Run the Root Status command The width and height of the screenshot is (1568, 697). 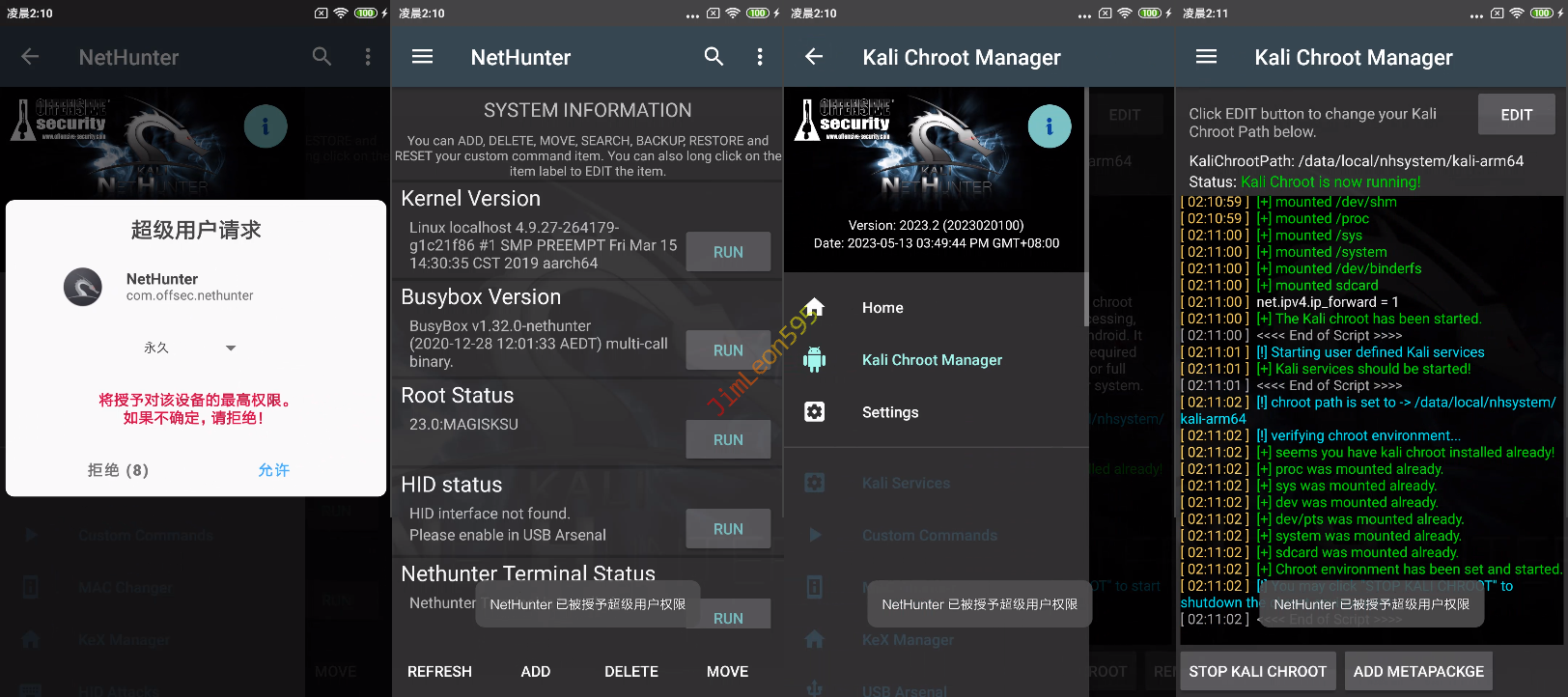728,439
